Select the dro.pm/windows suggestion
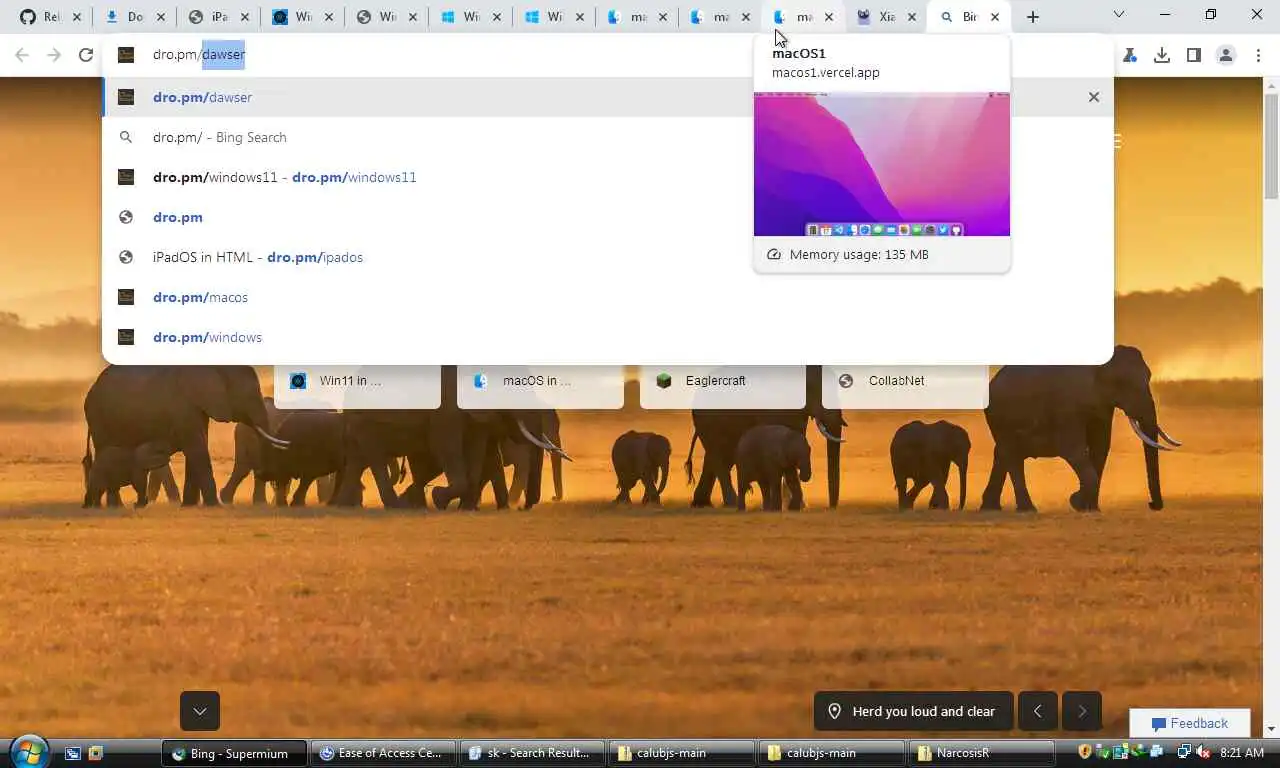The width and height of the screenshot is (1280, 768). 608,337
